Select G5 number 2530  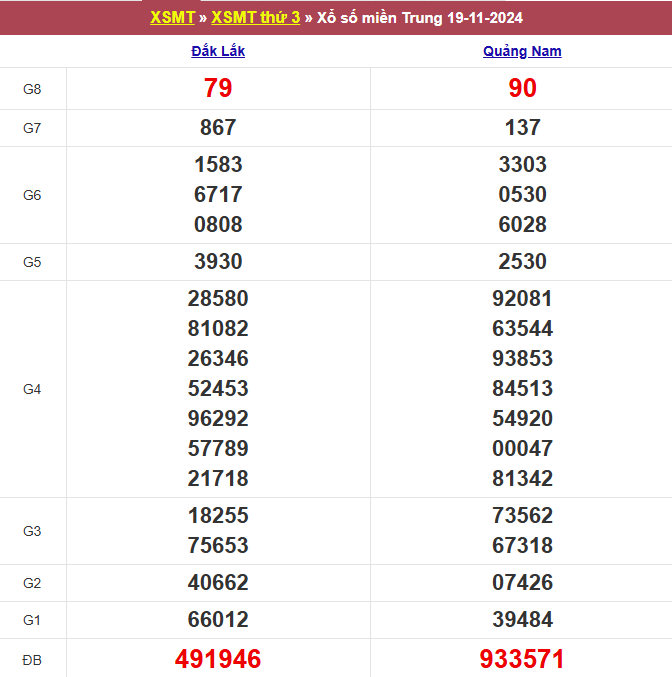point(522,261)
